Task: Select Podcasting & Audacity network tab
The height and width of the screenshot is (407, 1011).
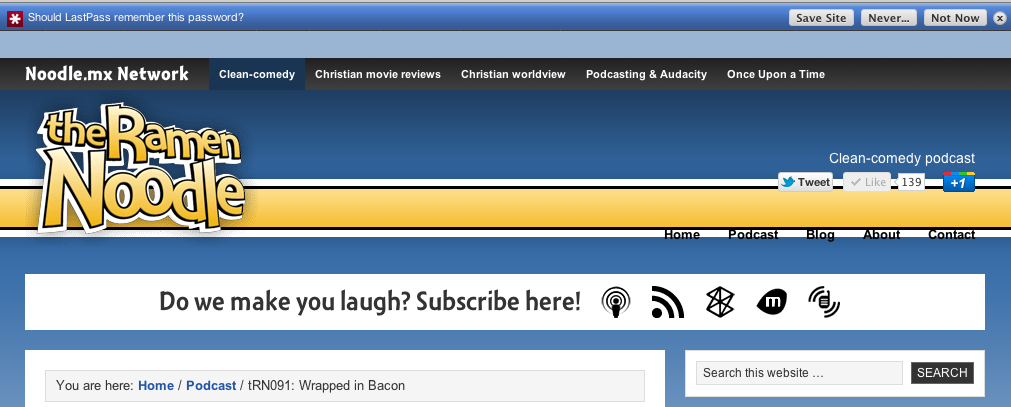Action: coord(646,74)
